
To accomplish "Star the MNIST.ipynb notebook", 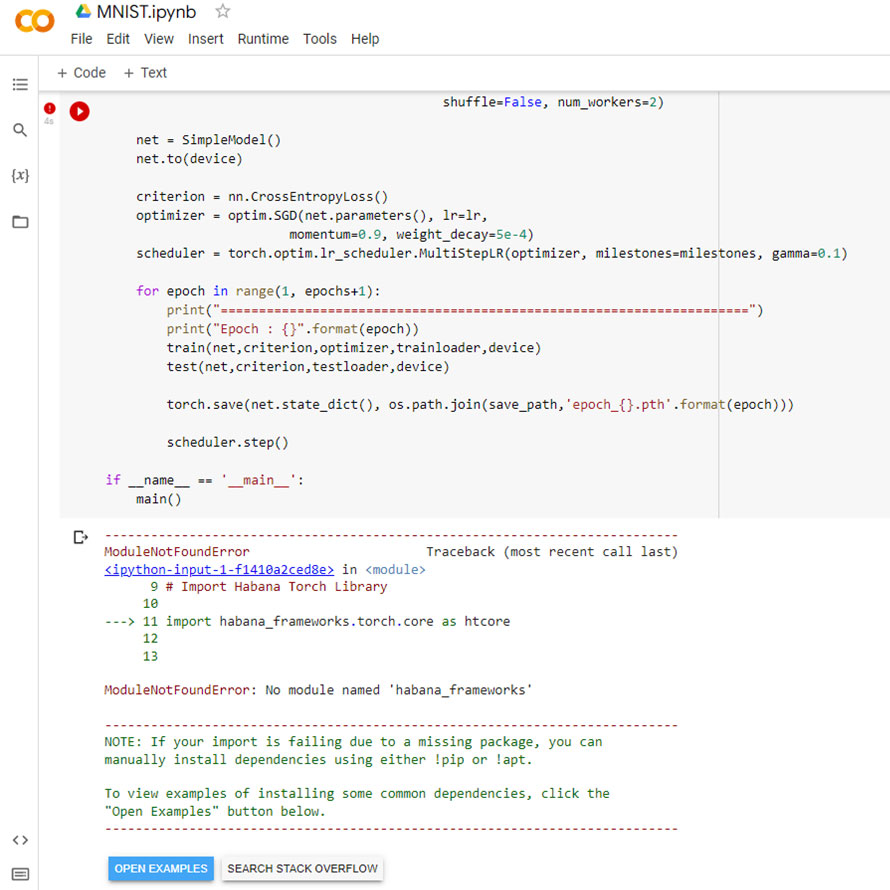I will (x=221, y=11).
